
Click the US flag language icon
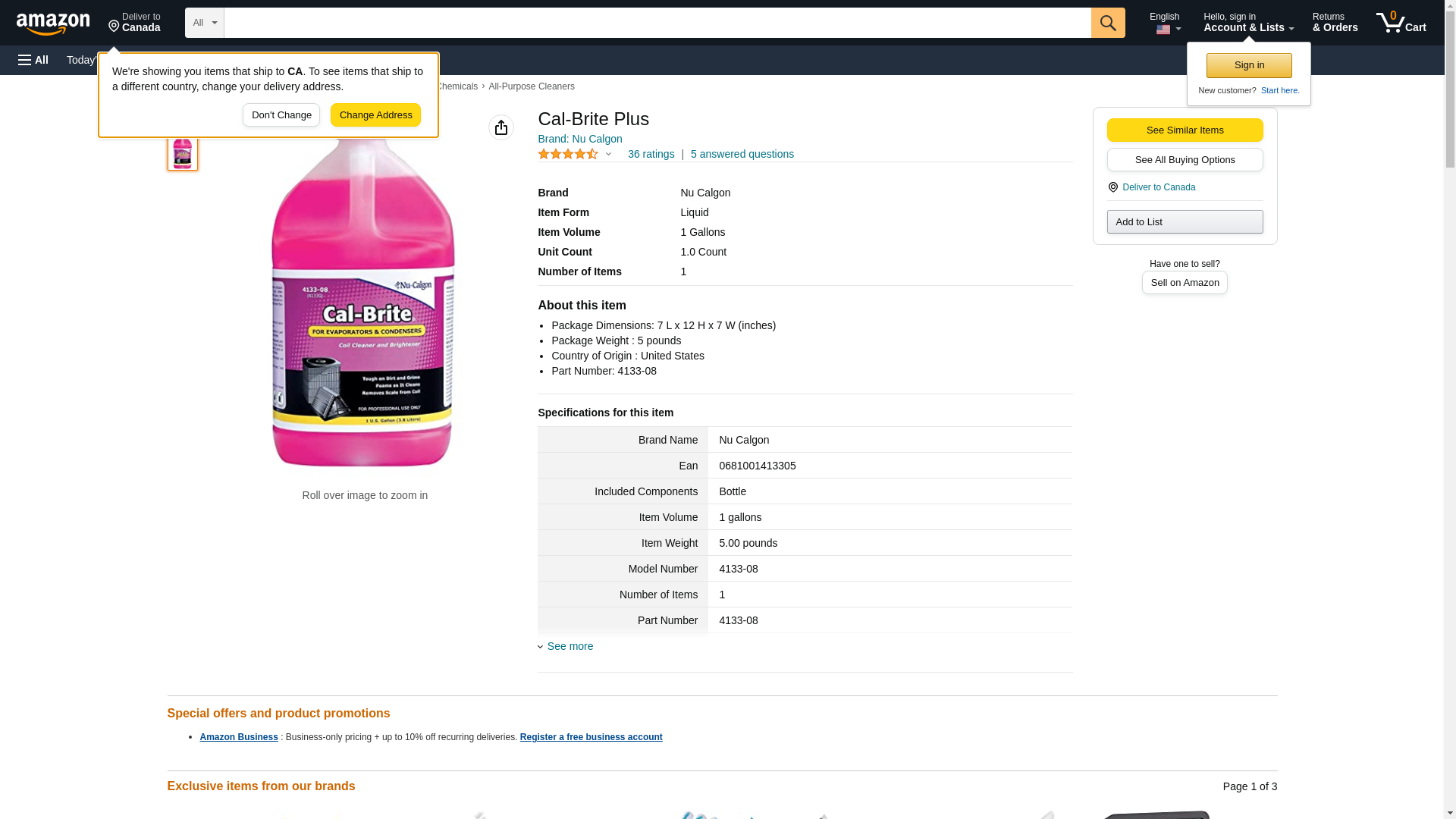tap(1163, 30)
